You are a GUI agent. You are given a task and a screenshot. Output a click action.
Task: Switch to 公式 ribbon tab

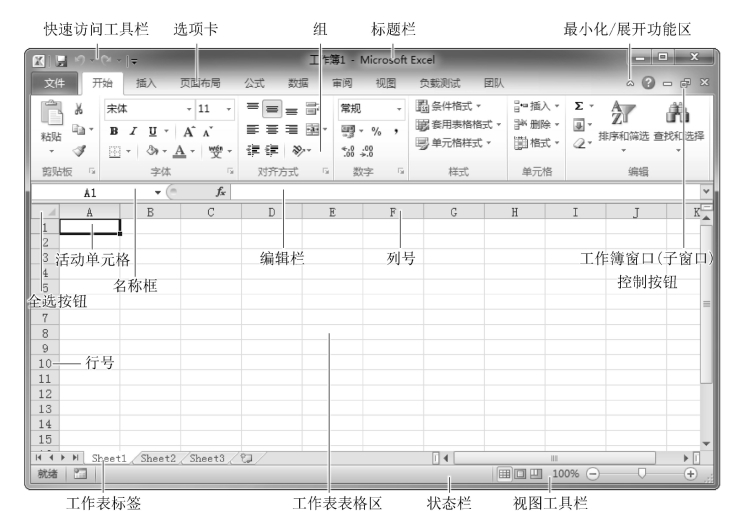[254, 83]
